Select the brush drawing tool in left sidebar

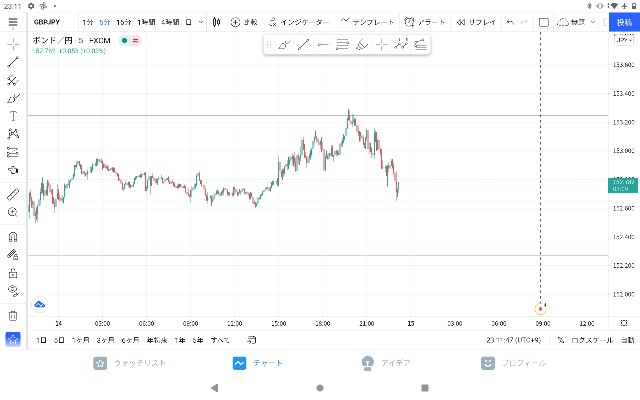(13, 98)
